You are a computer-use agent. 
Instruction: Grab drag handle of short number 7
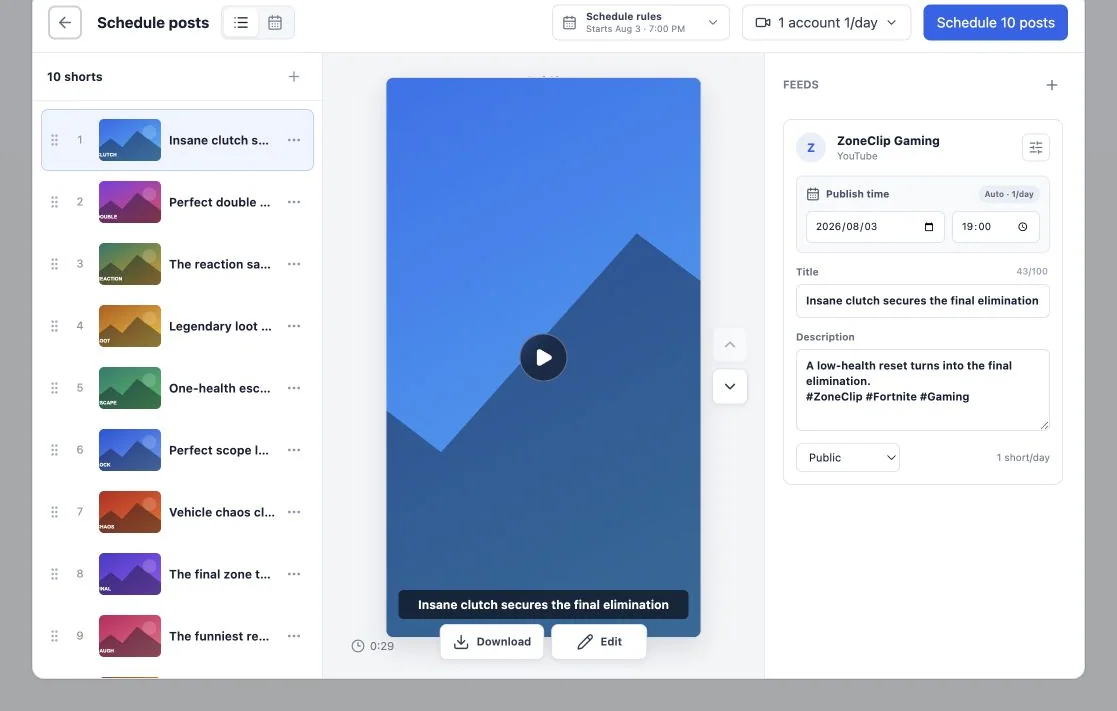tap(55, 512)
